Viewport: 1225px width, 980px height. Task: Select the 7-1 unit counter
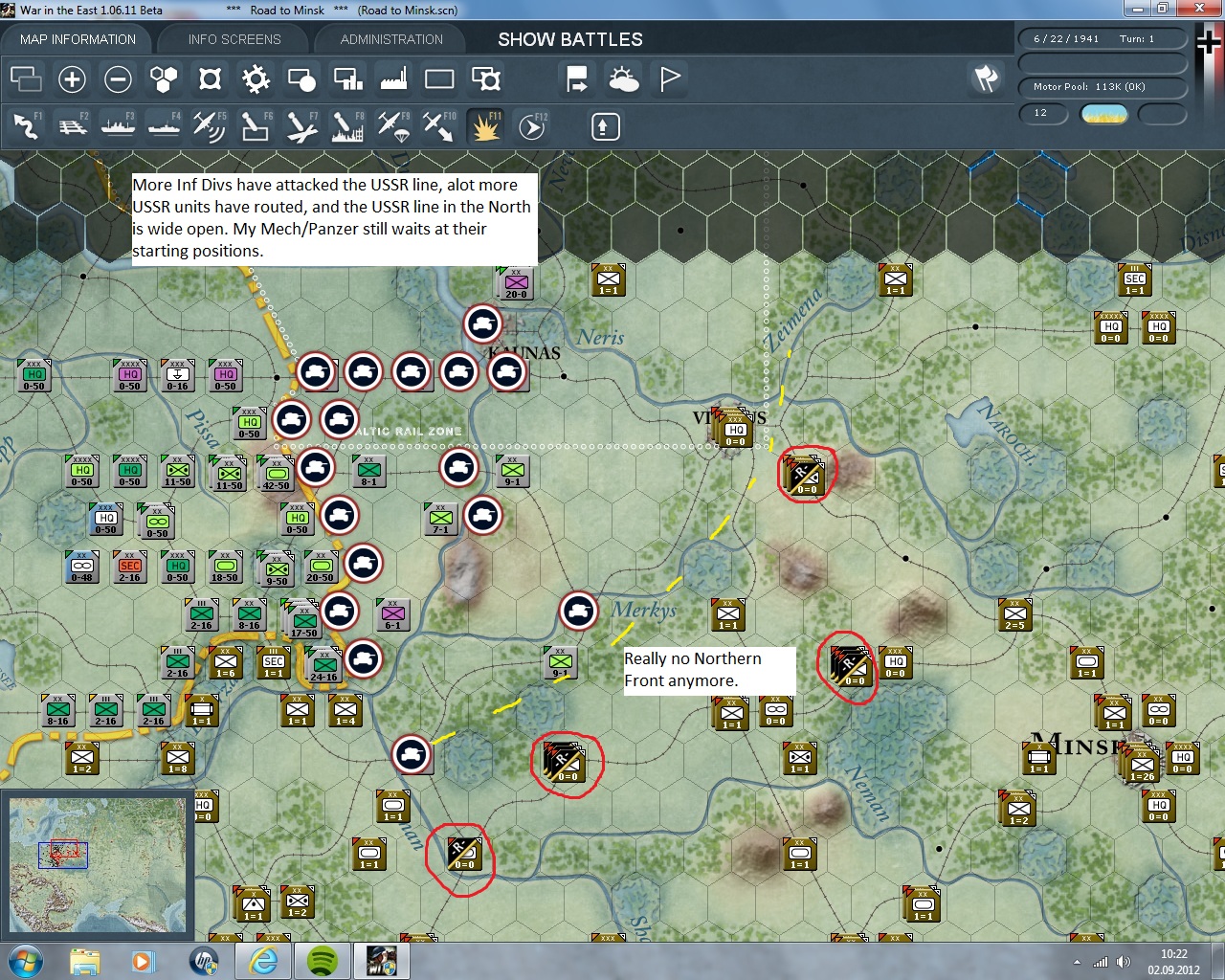(x=440, y=519)
